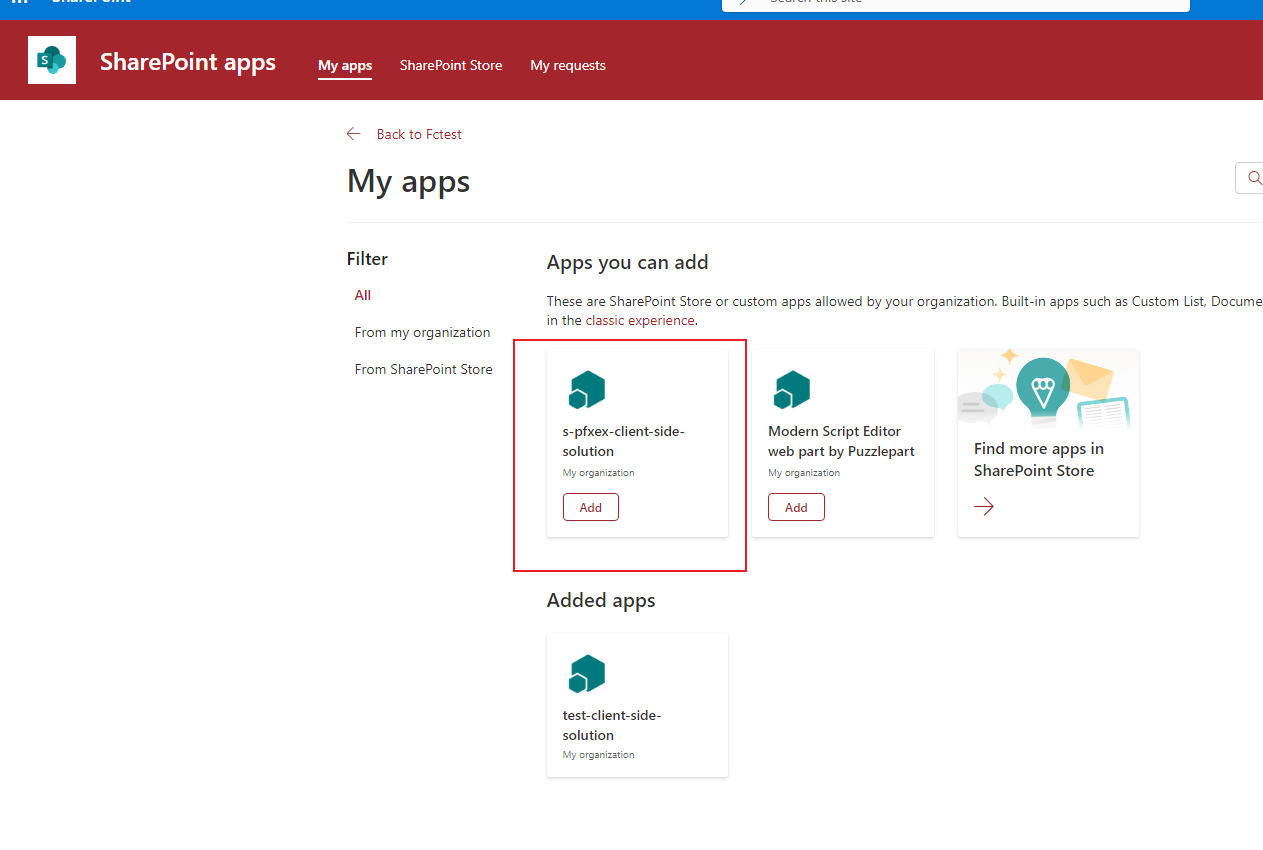This screenshot has width=1263, height=850.
Task: Click the back arrow beside Back to Fctest
Action: pos(353,134)
